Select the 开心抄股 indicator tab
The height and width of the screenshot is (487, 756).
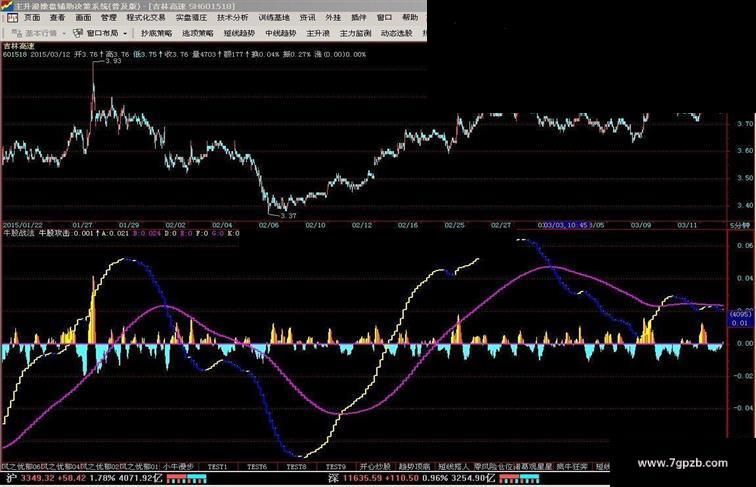(375, 467)
